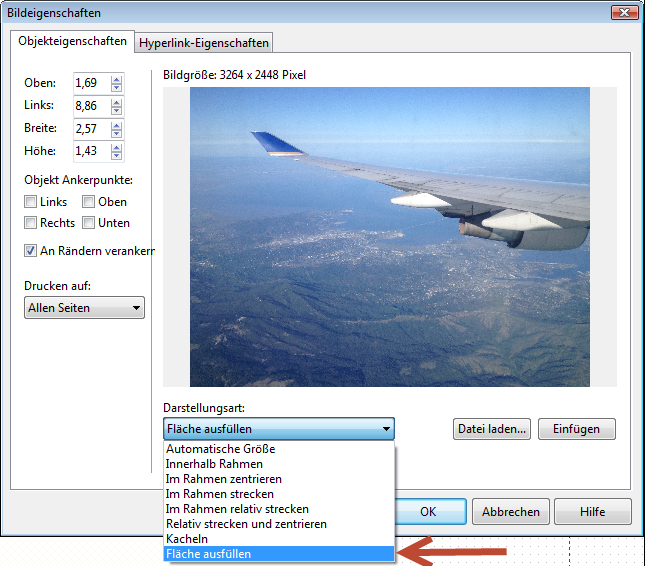The height and width of the screenshot is (566, 645).
Task: Decrease the Links value with down arrow
Action: pyautogui.click(x=117, y=110)
